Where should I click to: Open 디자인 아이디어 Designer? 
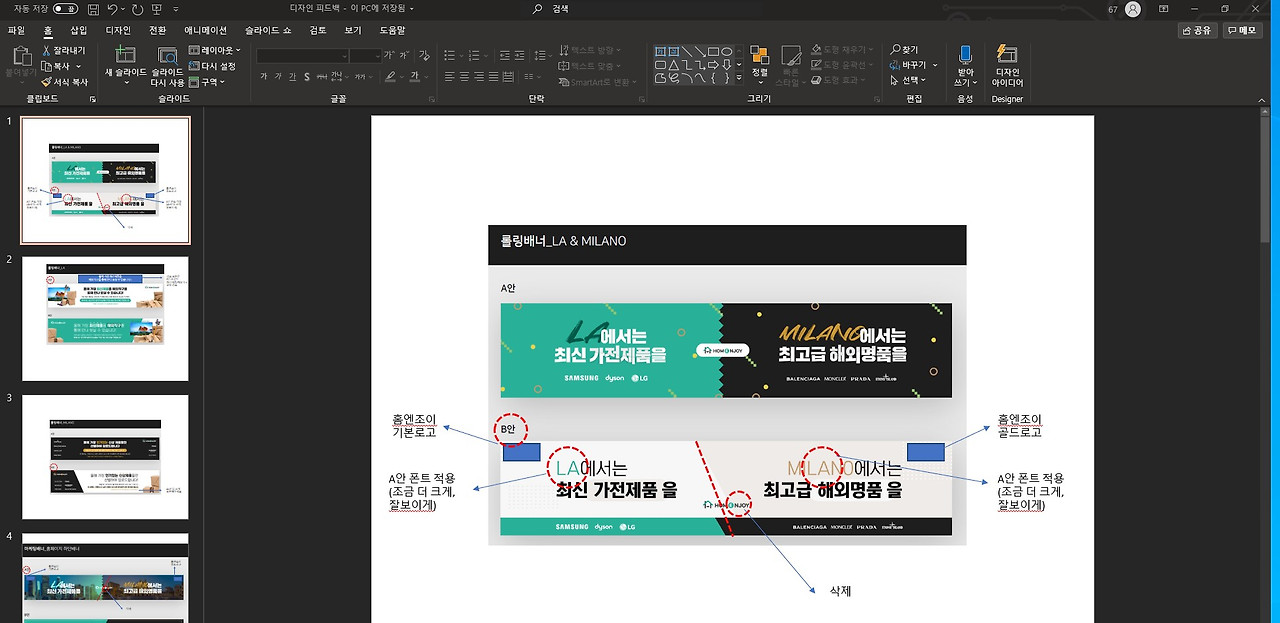(x=1007, y=65)
